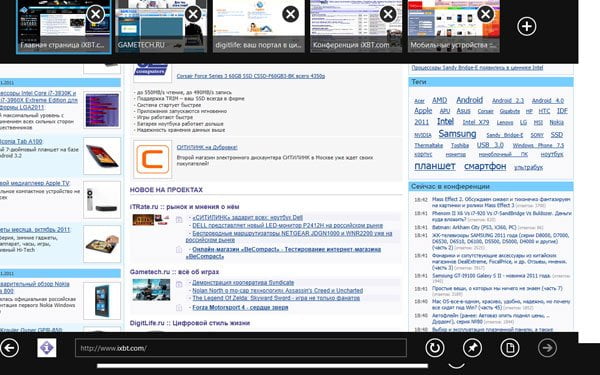Screen dimensions: 600x375
Task: Click the Intel tag
Action: click(x=445, y=122)
